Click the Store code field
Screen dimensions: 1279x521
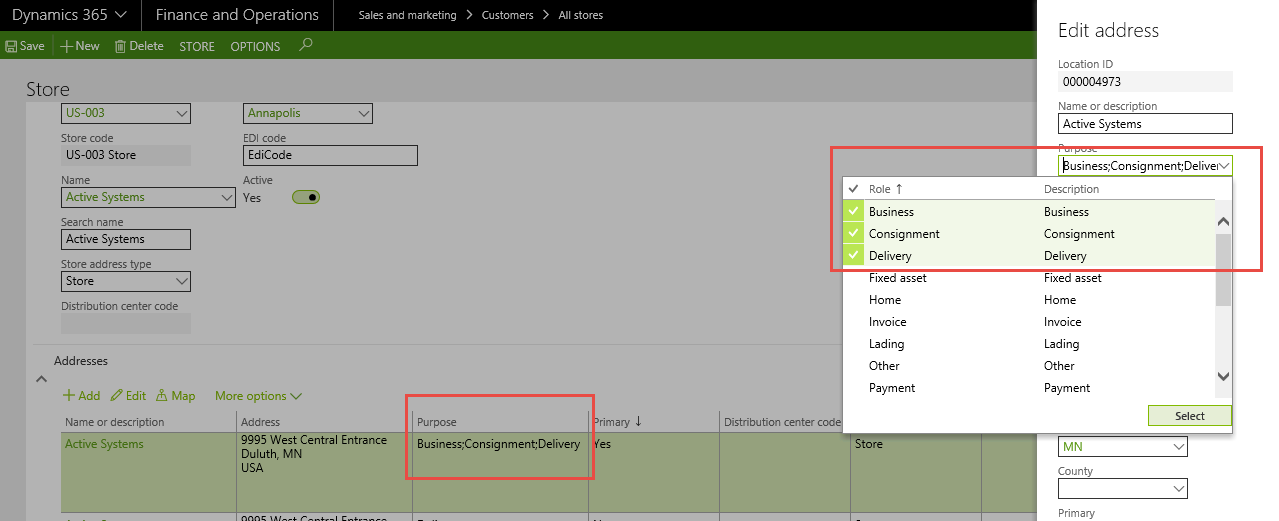[126, 155]
